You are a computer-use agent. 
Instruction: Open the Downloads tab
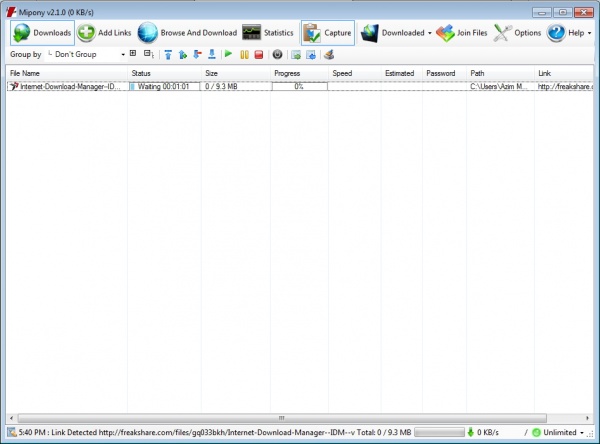pos(42,33)
